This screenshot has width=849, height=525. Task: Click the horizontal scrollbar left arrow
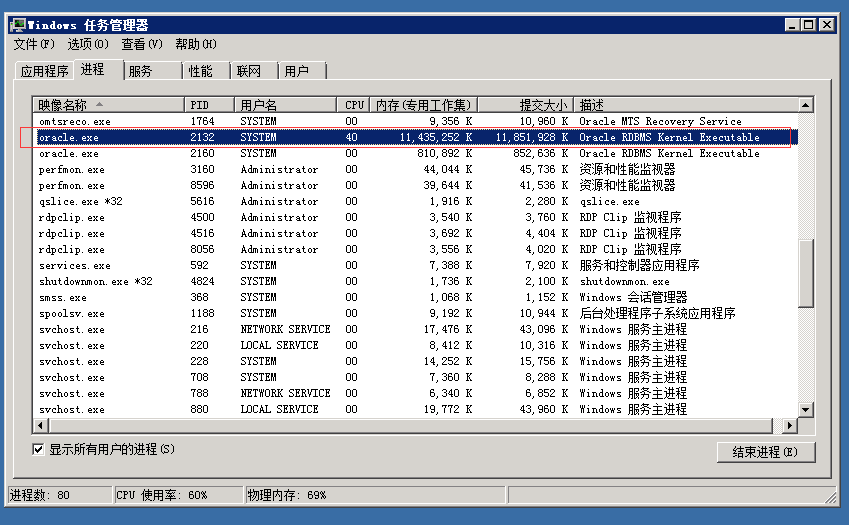(x=41, y=425)
